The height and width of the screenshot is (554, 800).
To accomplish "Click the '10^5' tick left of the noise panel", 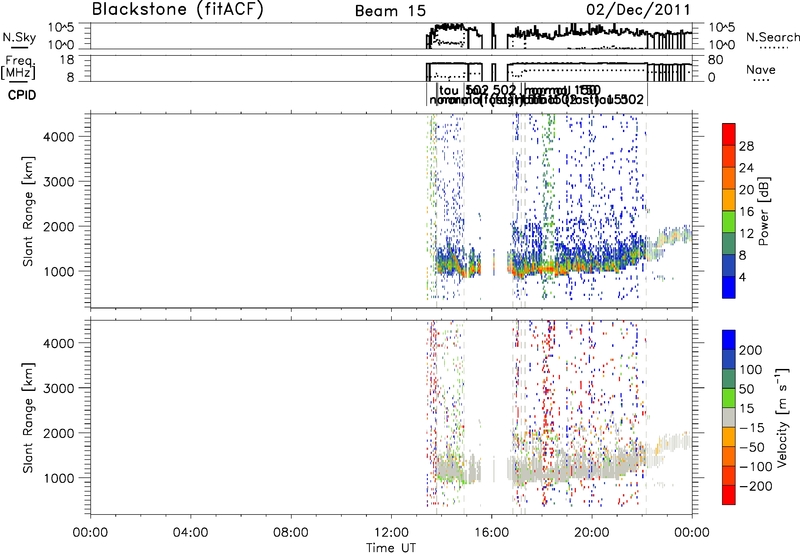I will 61,28.
